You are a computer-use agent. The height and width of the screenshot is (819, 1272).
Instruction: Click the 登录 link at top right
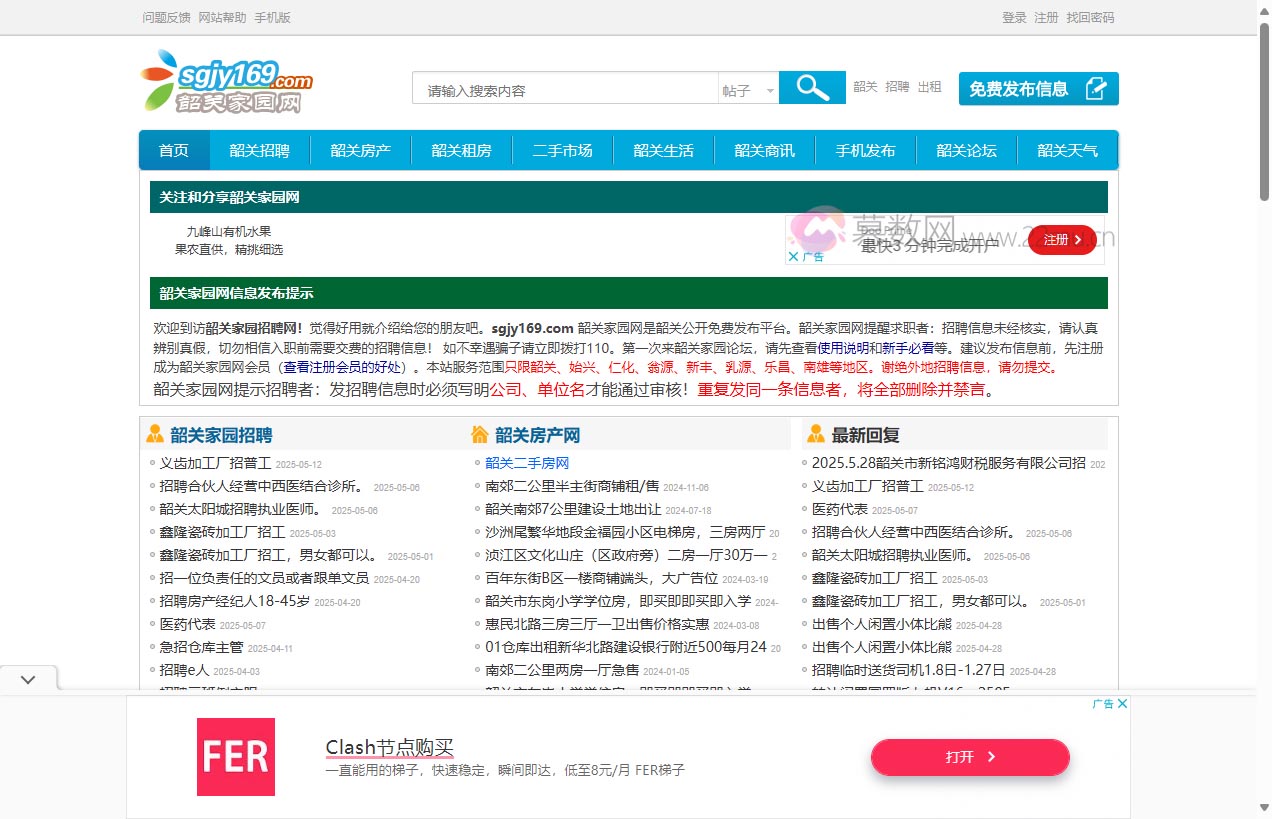click(1012, 17)
